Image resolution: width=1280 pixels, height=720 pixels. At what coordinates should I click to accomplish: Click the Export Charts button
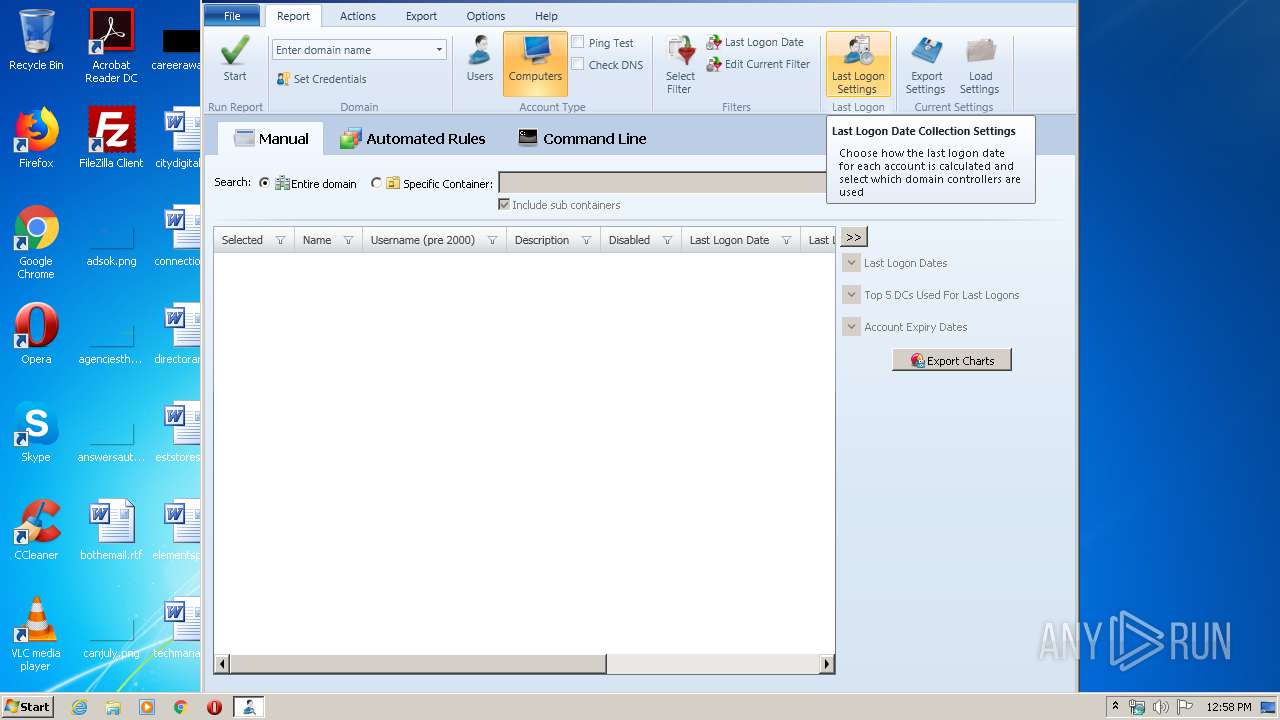click(952, 360)
